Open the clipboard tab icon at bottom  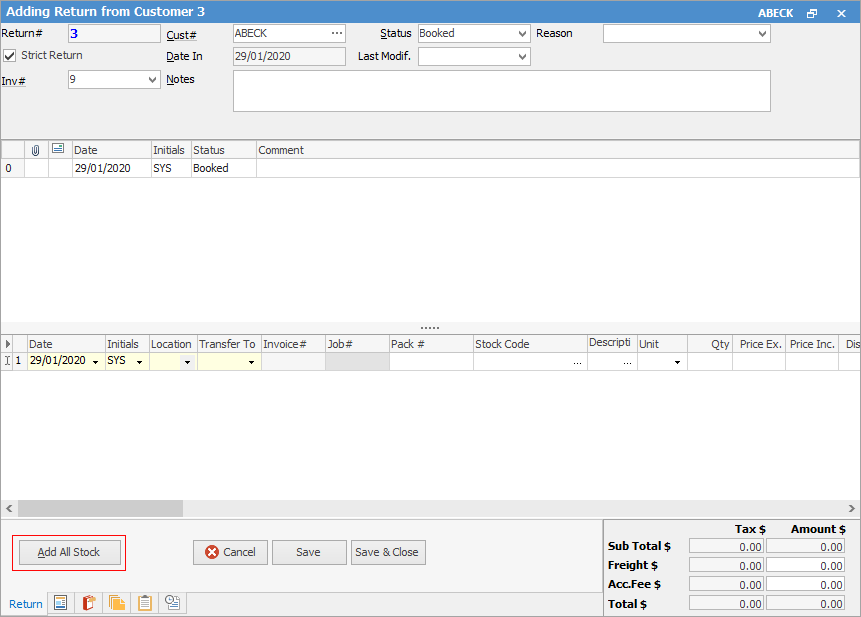click(x=145, y=603)
